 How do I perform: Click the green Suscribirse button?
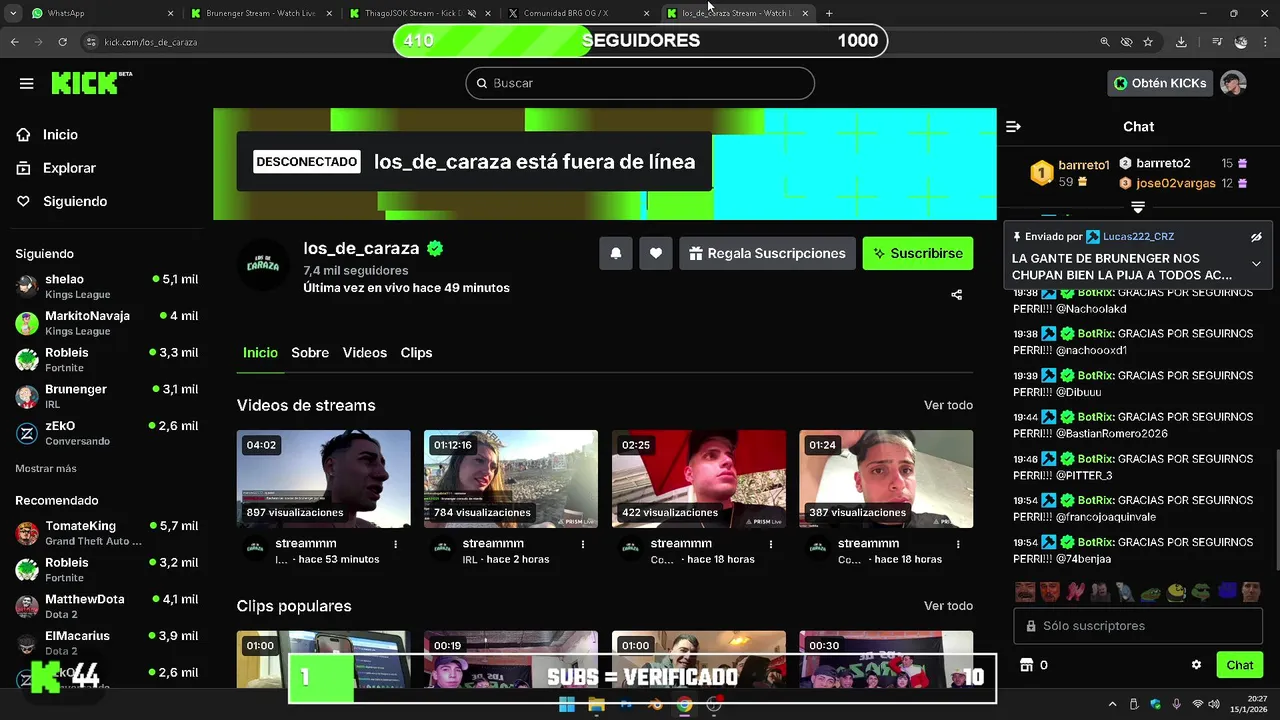coord(918,253)
